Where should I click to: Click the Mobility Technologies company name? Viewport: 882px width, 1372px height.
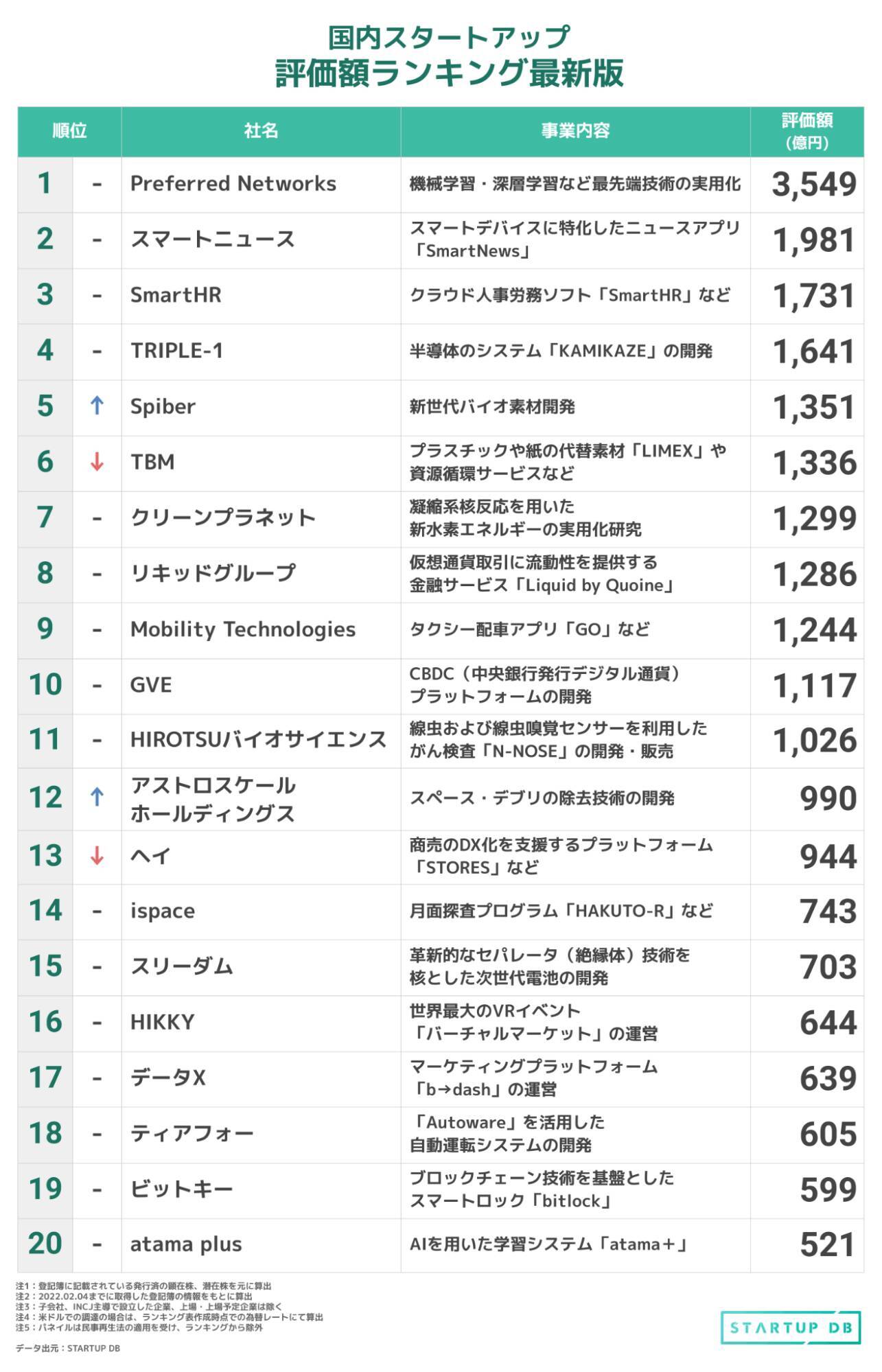[243, 629]
